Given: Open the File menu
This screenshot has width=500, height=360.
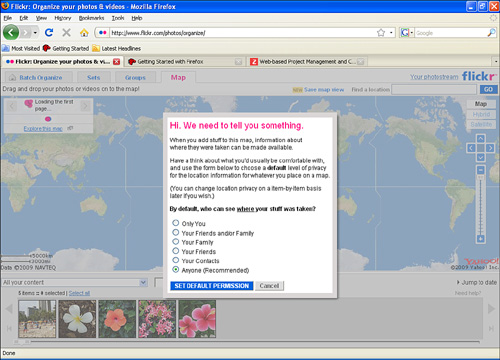Looking at the screenshot, I should pyautogui.click(x=8, y=18).
